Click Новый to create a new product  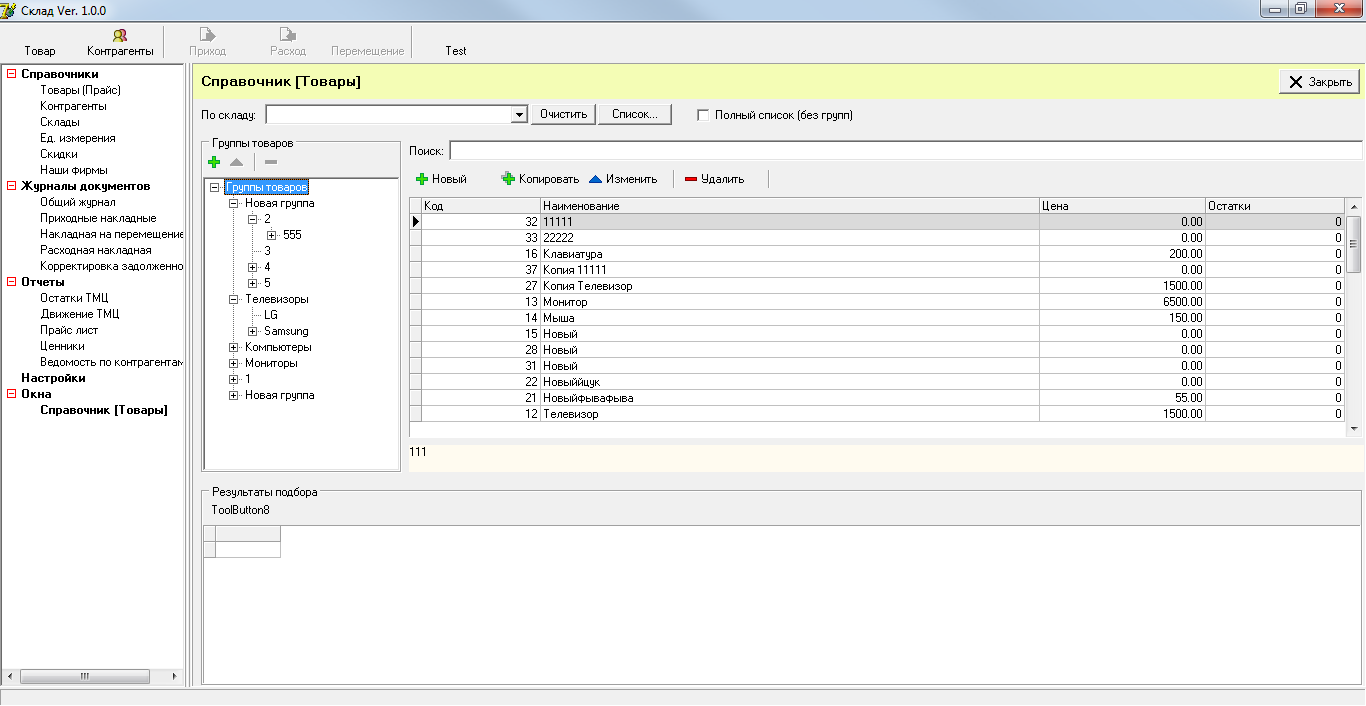tap(441, 179)
